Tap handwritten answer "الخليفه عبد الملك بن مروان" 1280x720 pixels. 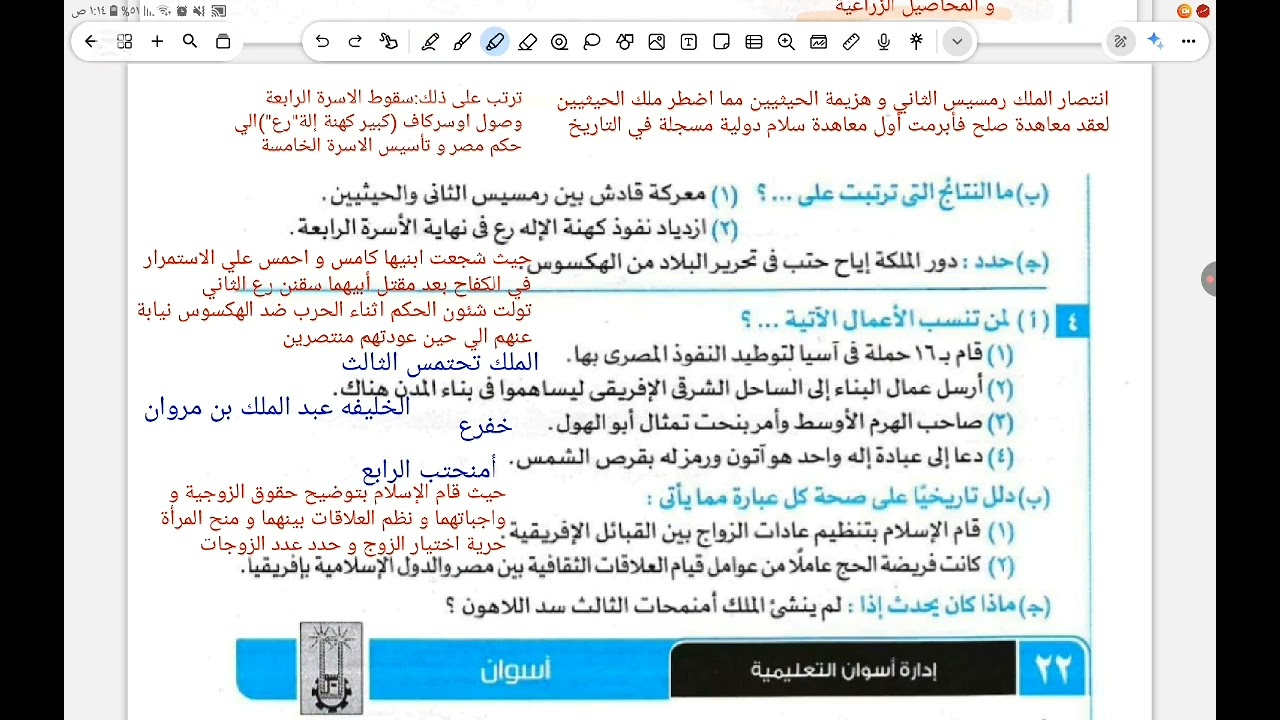pos(278,407)
